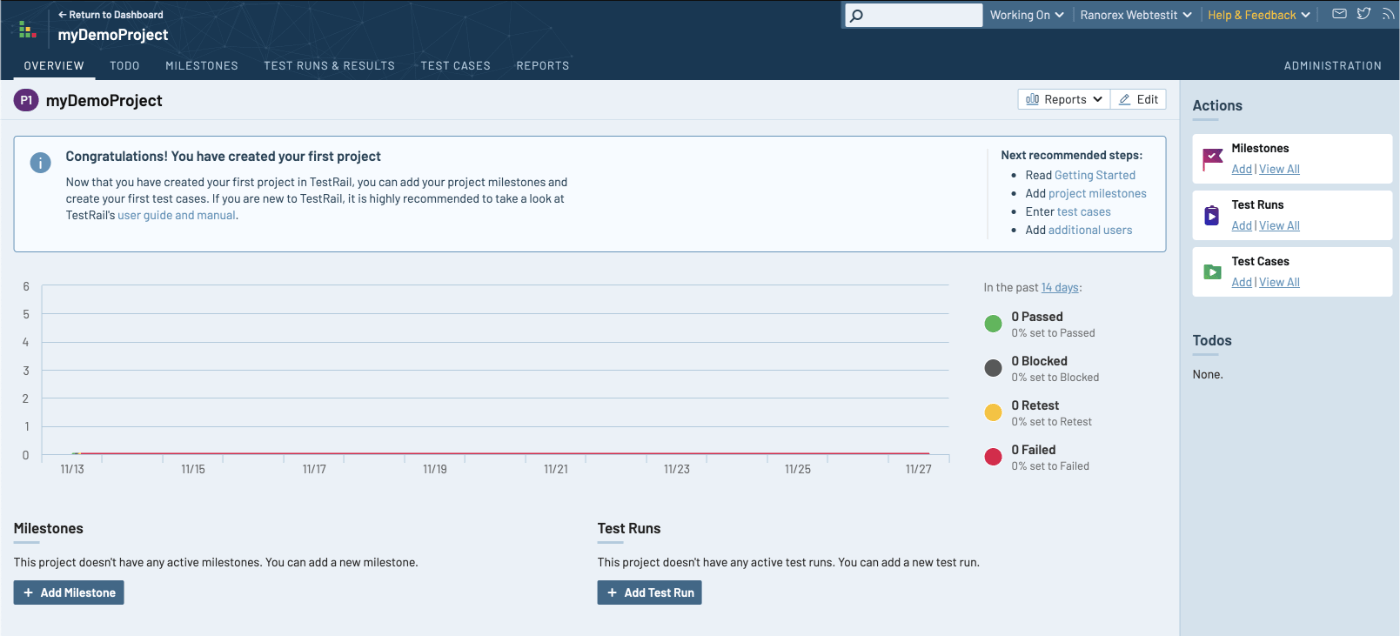Click View All under Test Cases in Actions
Image resolution: width=1400 pixels, height=636 pixels.
[1279, 282]
